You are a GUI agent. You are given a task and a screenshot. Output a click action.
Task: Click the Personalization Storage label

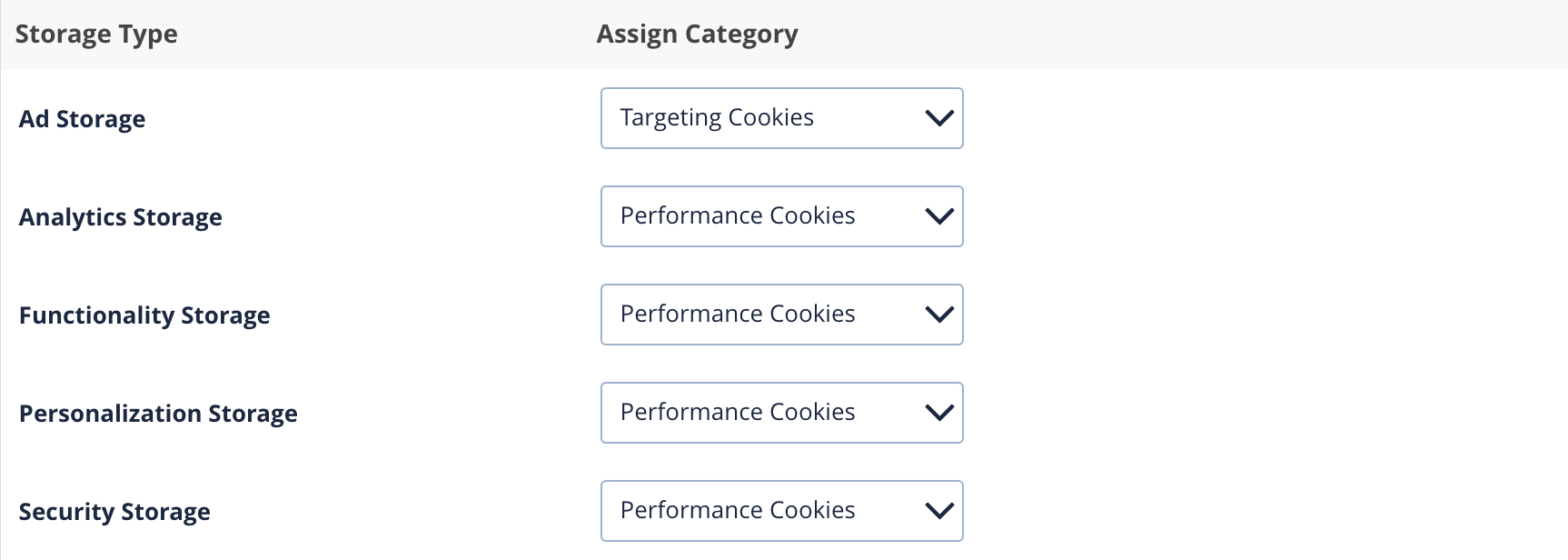click(x=158, y=413)
